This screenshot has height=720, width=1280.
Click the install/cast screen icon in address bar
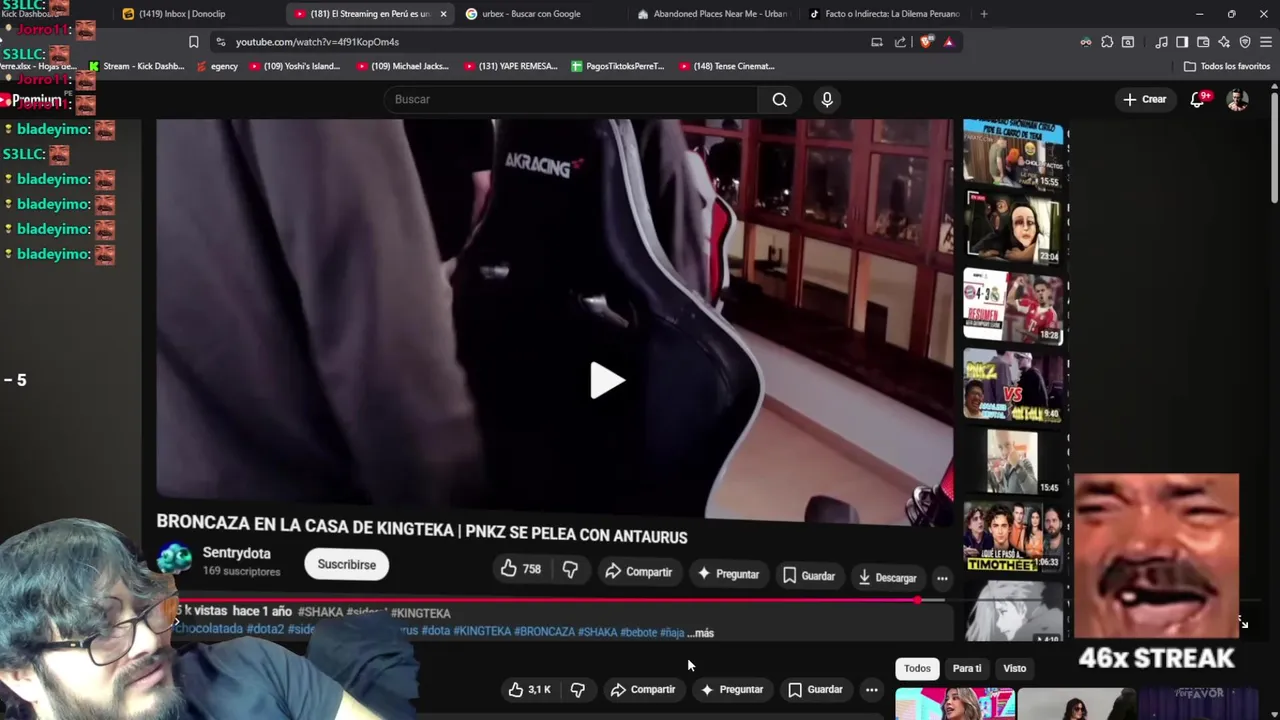click(877, 42)
